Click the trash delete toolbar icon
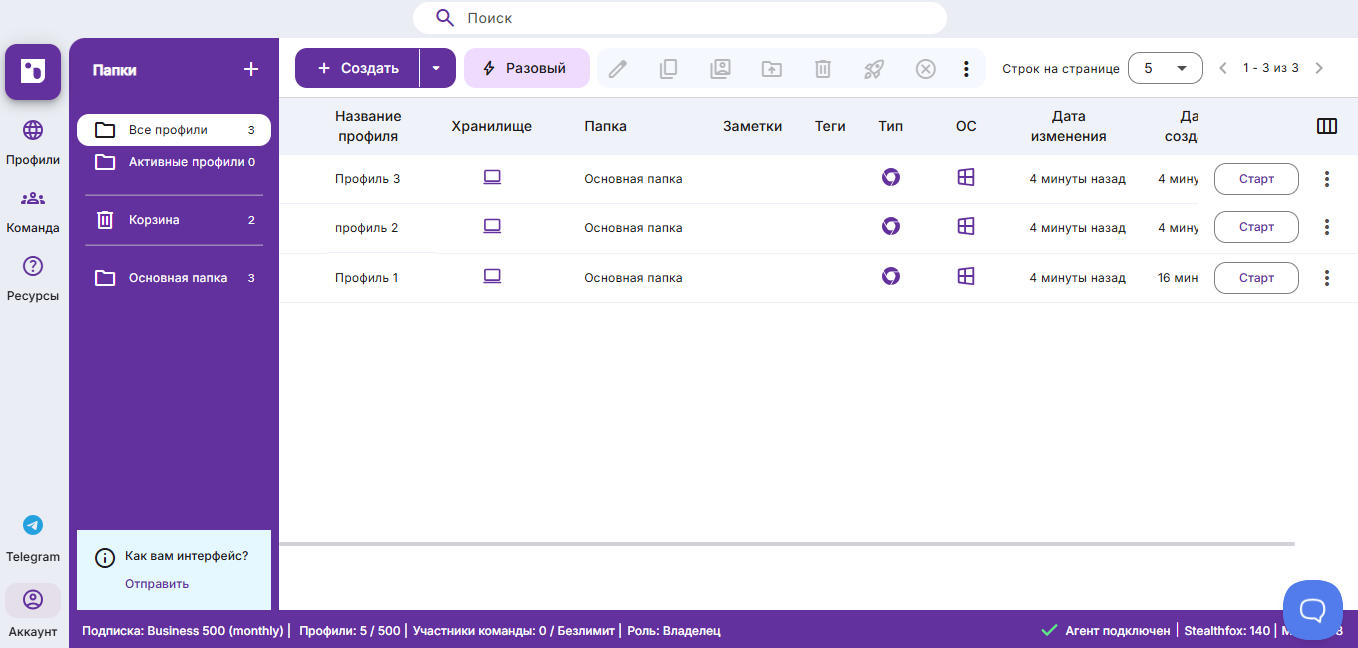 822,69
